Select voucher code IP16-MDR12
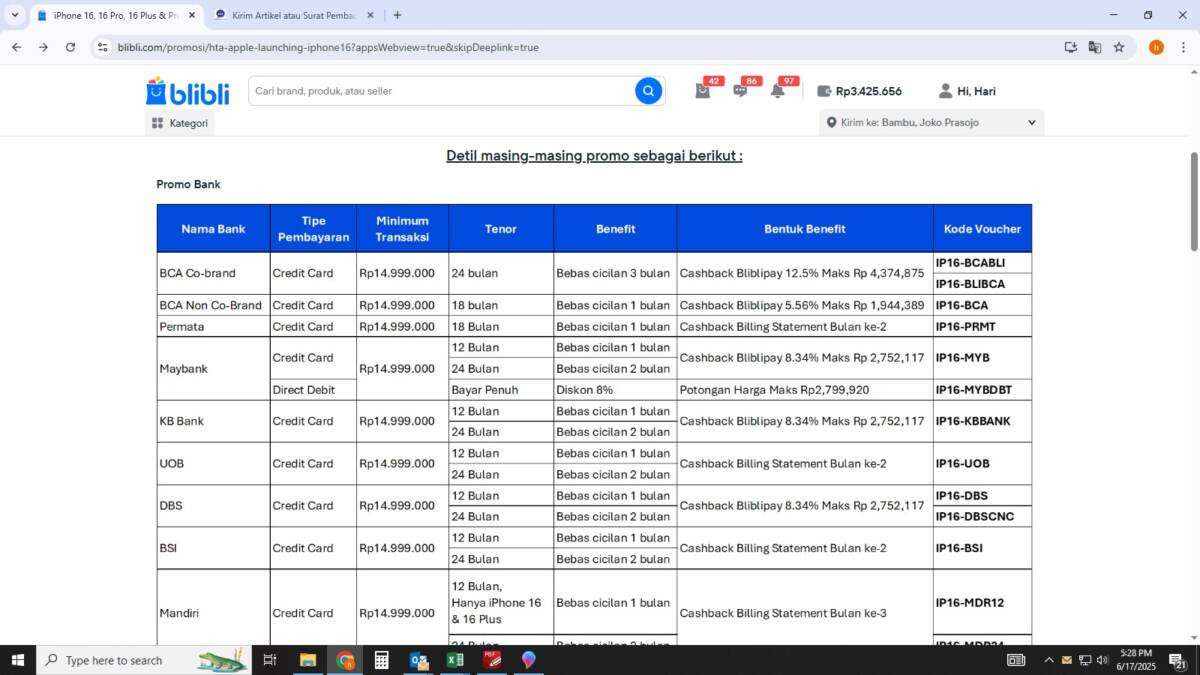 coord(969,603)
